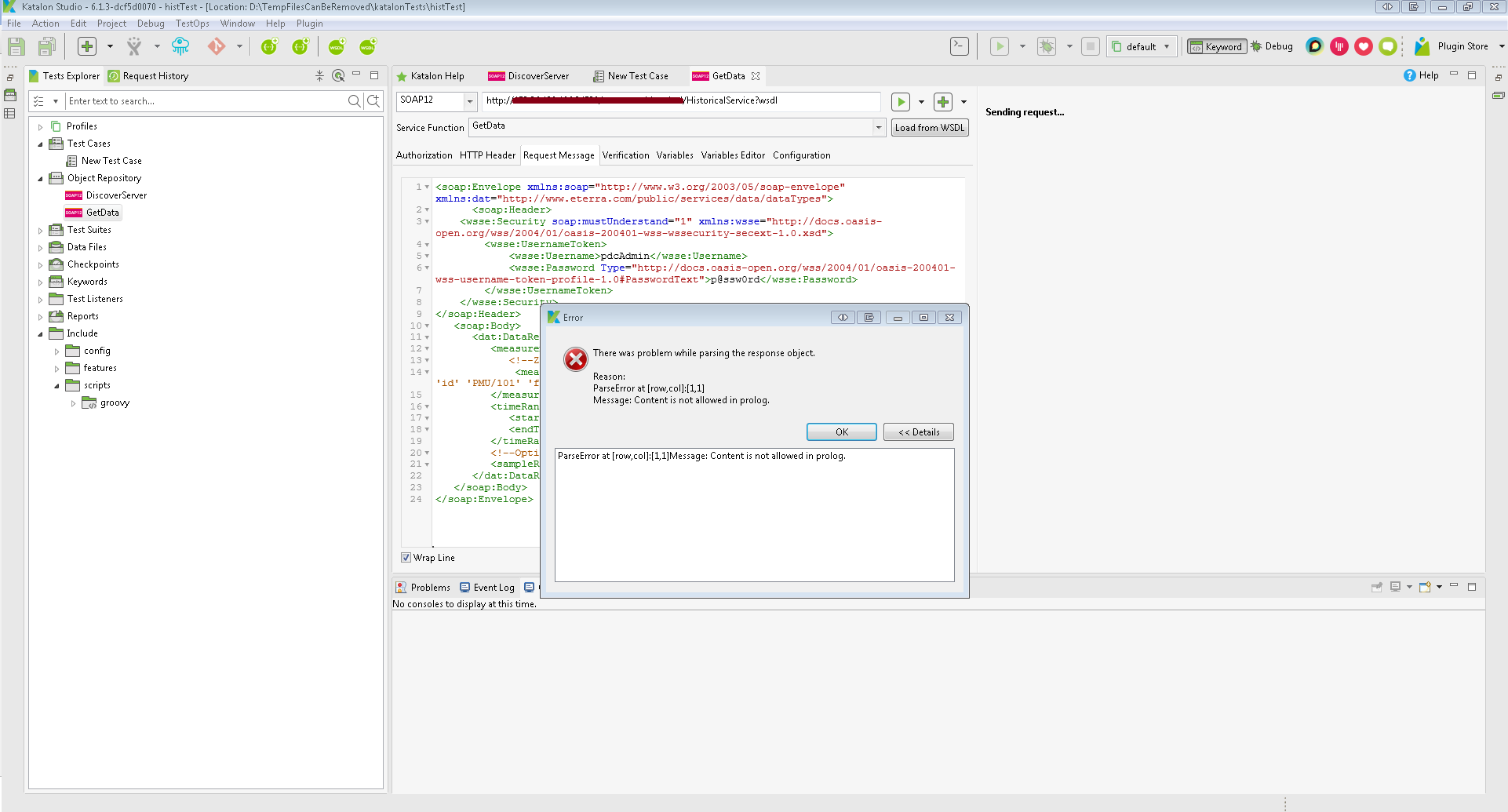Click the advanced search icon in Tests Explorer

tap(373, 101)
